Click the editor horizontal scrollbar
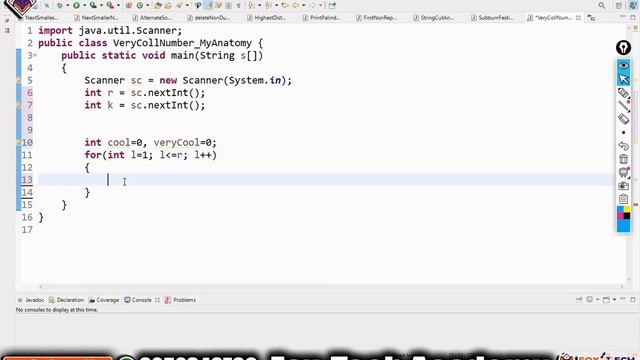The width and height of the screenshot is (640, 360). click(331, 287)
